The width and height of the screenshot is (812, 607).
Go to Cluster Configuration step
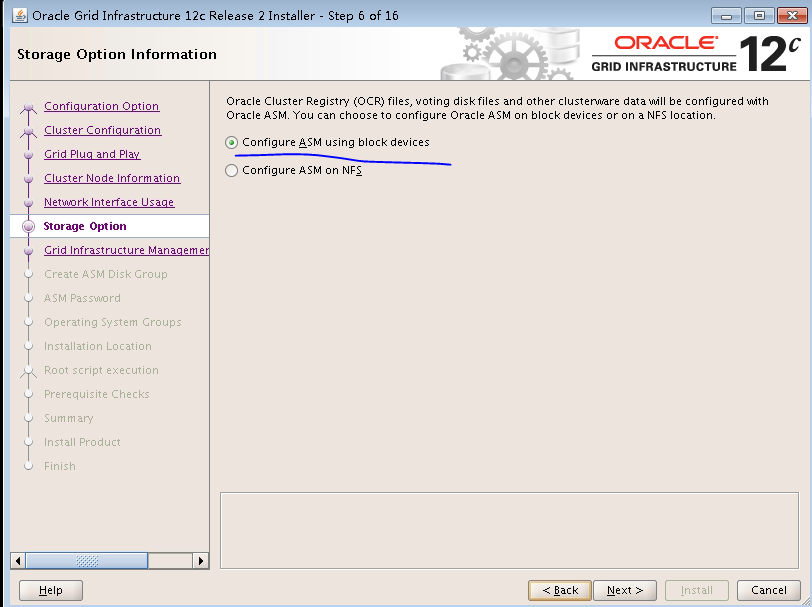click(103, 130)
